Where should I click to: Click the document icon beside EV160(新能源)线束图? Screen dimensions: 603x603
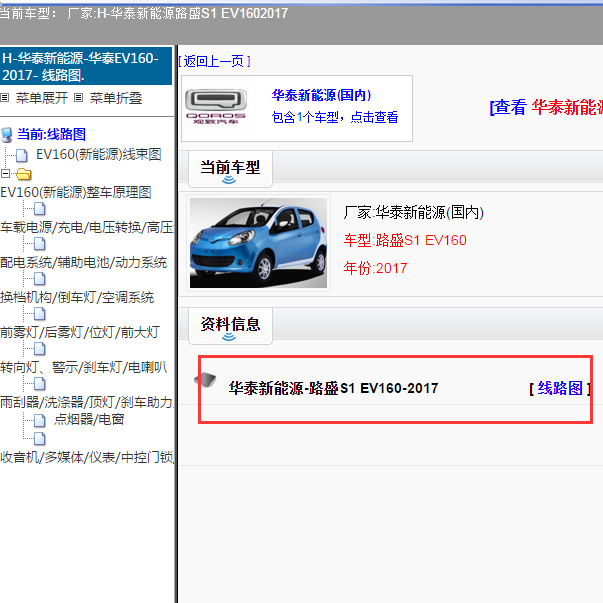pos(22,155)
